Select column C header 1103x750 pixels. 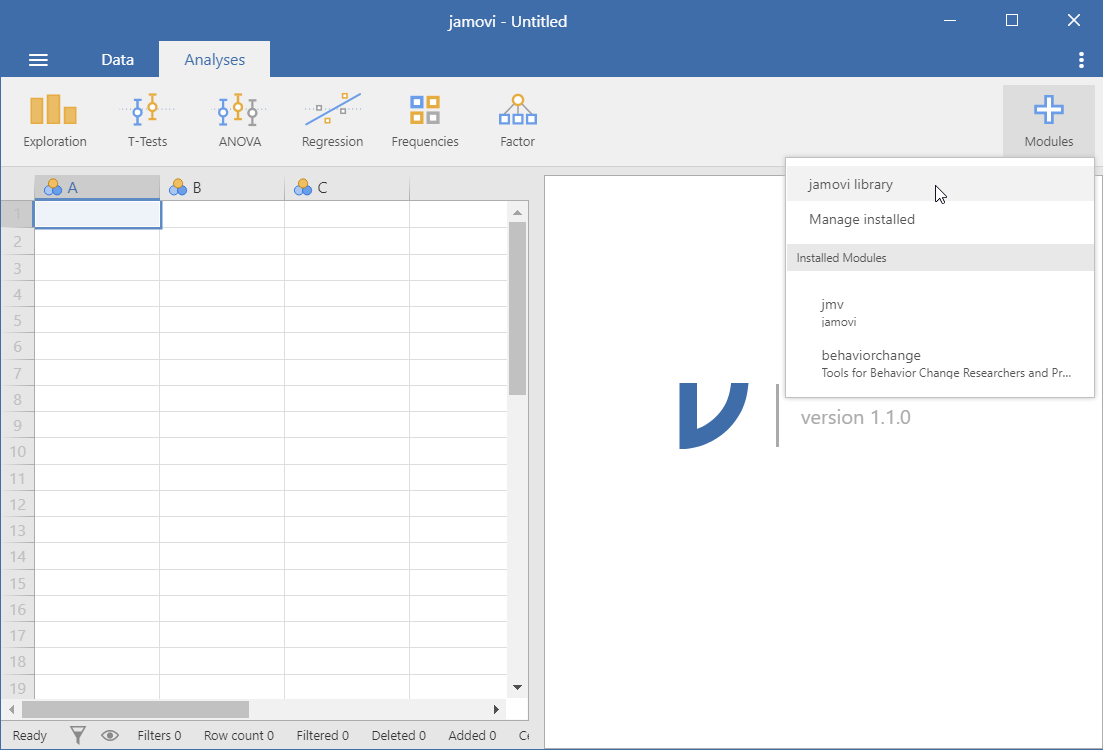pyautogui.click(x=347, y=188)
